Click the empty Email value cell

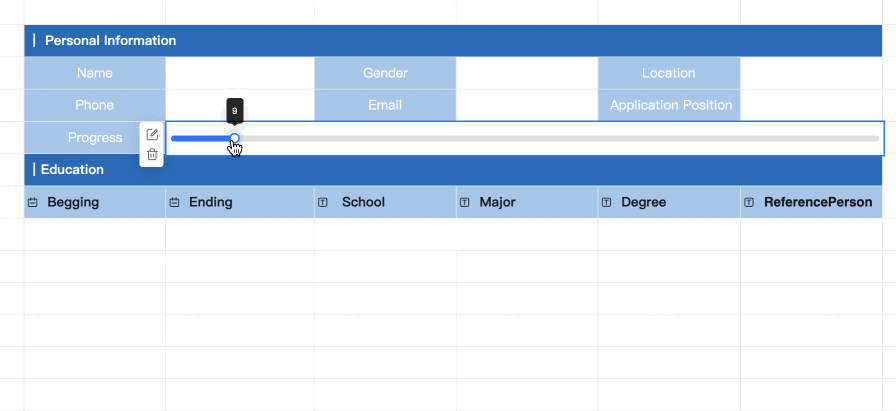[x=526, y=105]
